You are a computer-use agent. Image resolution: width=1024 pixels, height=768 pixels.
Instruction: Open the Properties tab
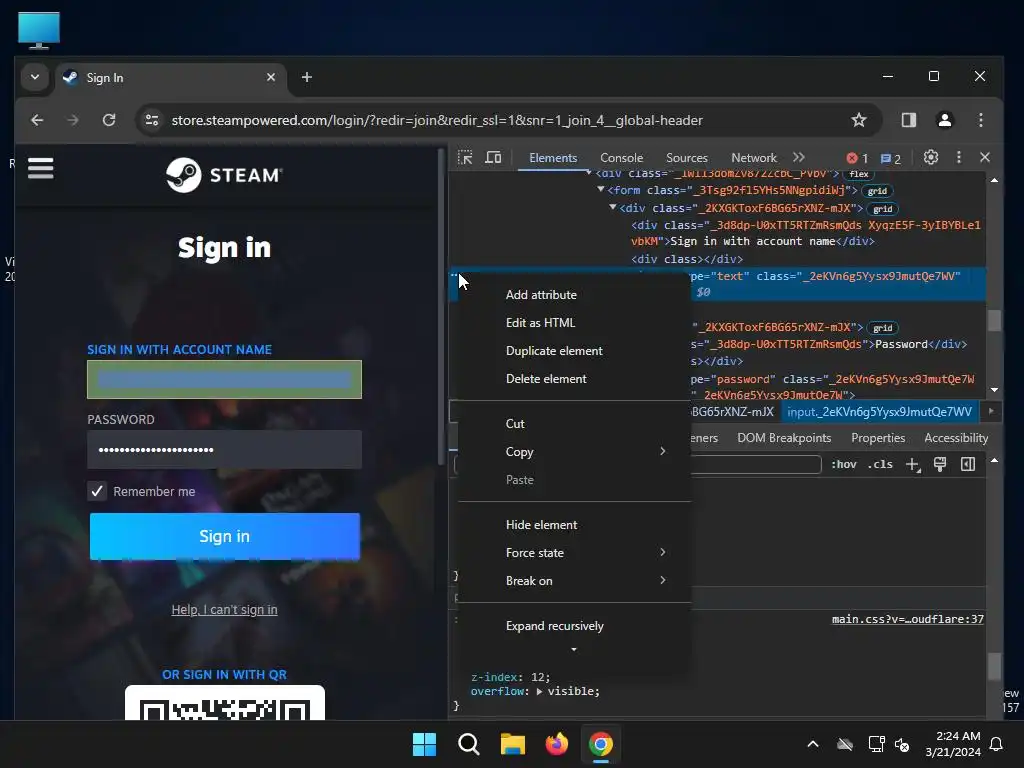click(x=878, y=438)
